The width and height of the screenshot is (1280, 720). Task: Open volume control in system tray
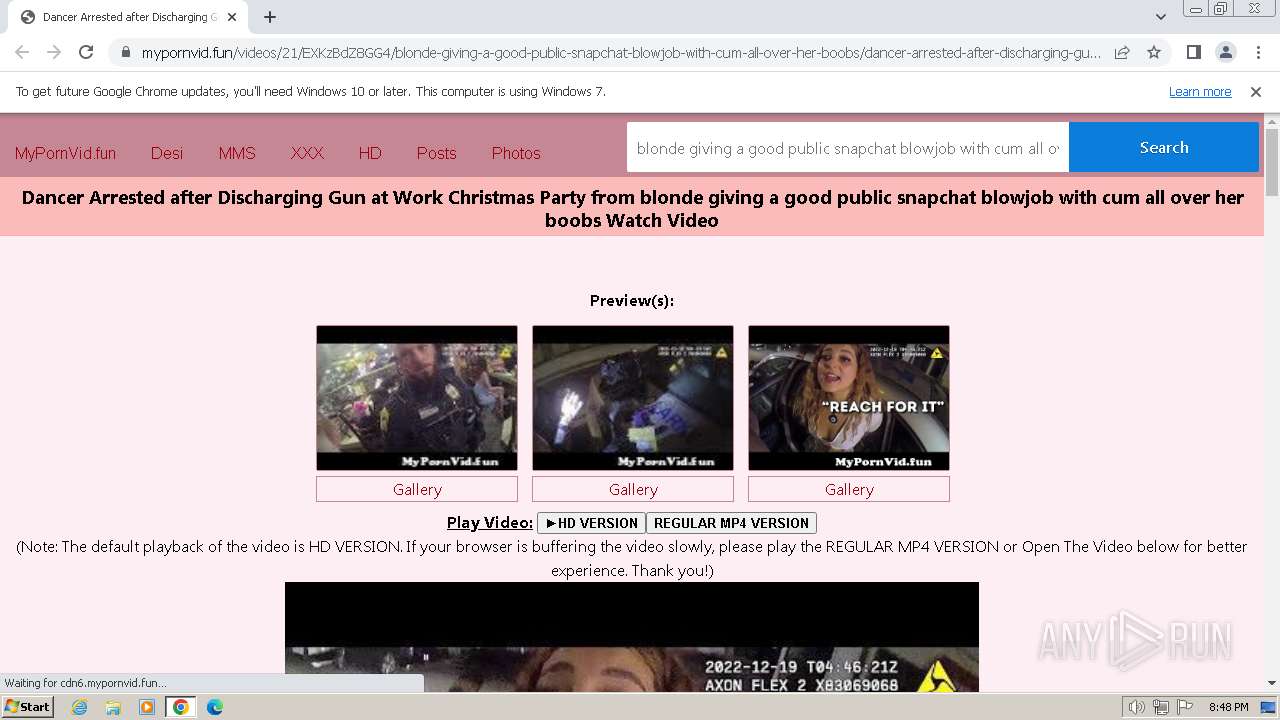coord(1137,707)
